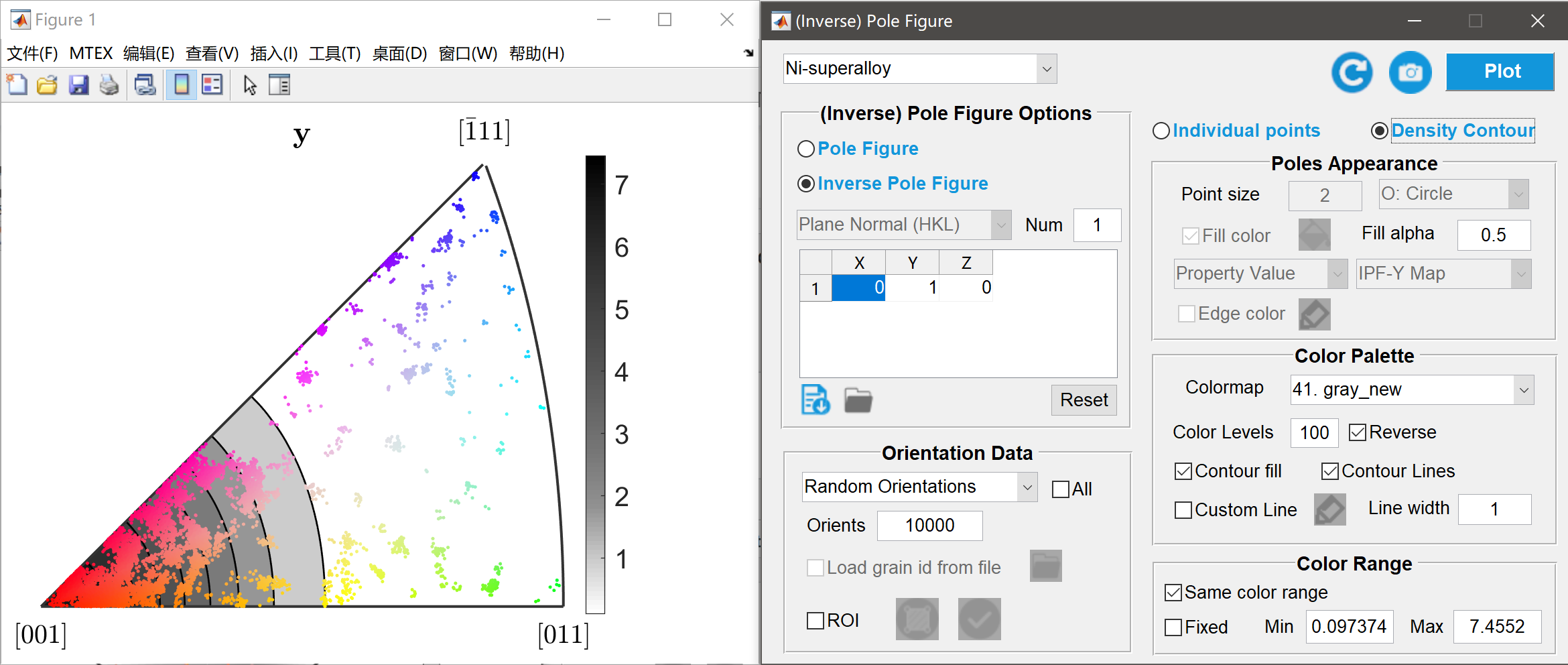
Task: Open the Random Orientations dropdown
Action: (919, 487)
